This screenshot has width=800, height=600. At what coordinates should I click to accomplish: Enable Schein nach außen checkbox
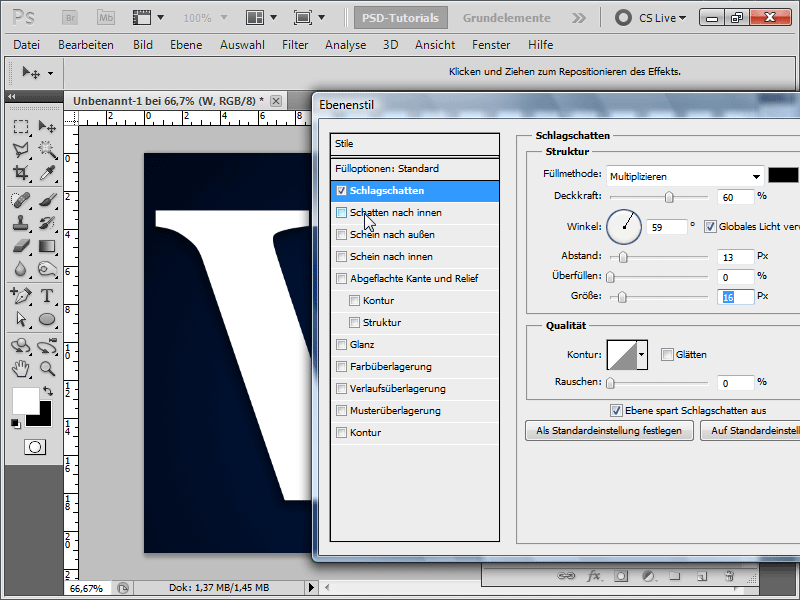point(341,235)
